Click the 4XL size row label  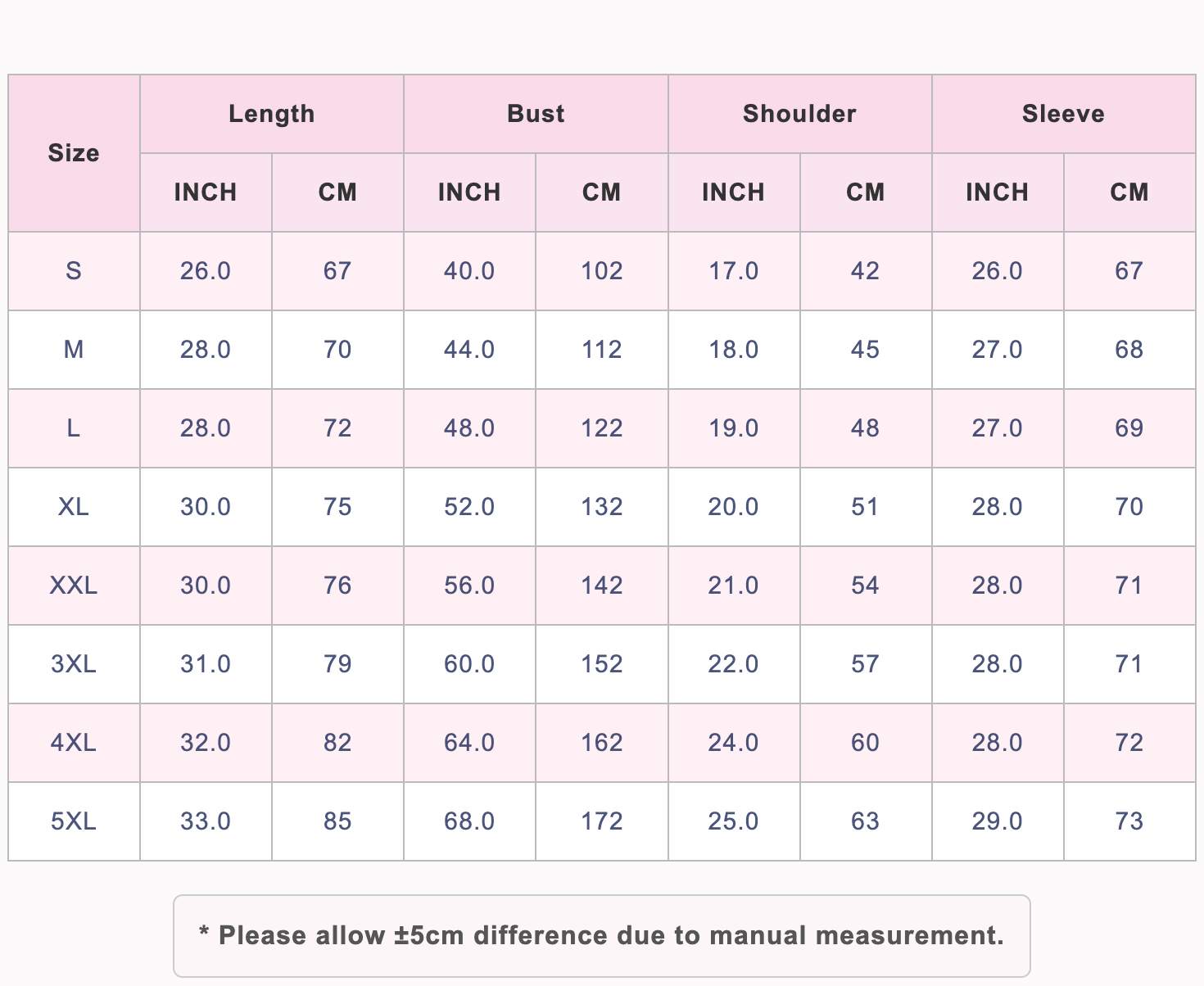point(74,743)
